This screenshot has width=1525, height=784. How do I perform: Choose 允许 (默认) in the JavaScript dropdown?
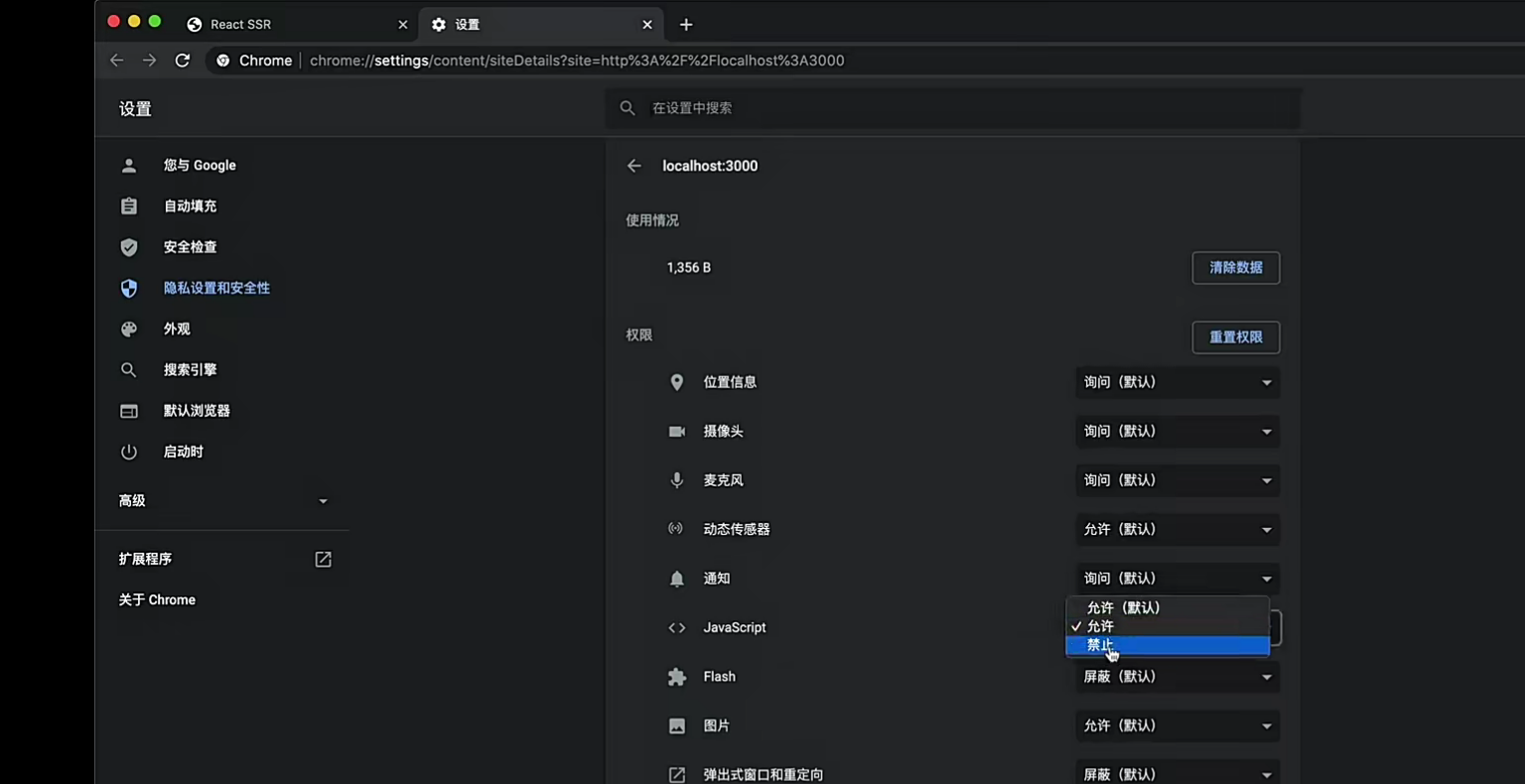click(x=1167, y=607)
